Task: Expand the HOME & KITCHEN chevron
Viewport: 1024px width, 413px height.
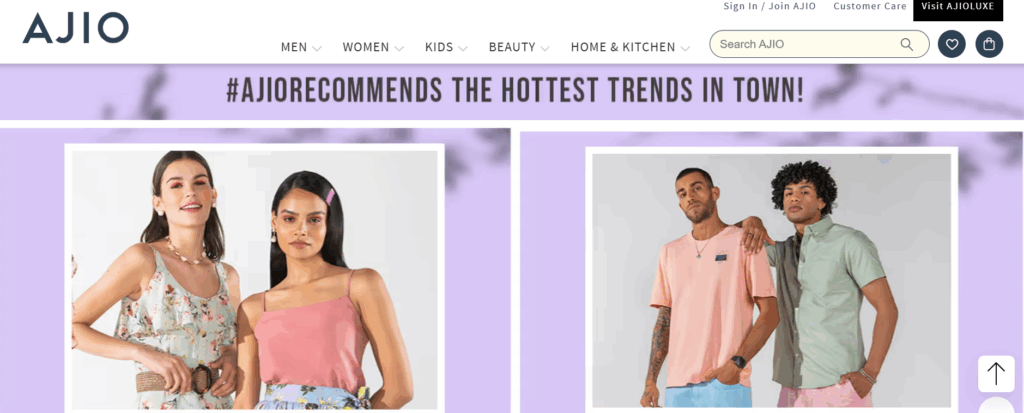Action: coord(685,48)
